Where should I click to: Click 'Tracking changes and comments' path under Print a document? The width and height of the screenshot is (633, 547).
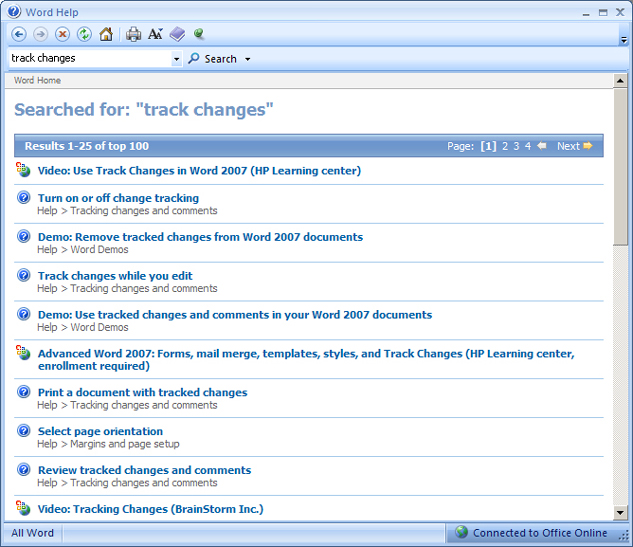click(144, 405)
